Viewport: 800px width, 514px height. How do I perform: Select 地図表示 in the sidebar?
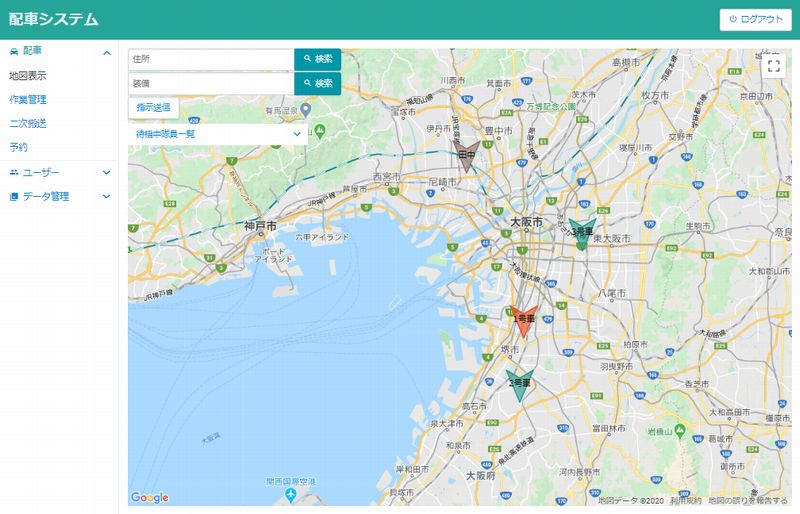point(28,76)
